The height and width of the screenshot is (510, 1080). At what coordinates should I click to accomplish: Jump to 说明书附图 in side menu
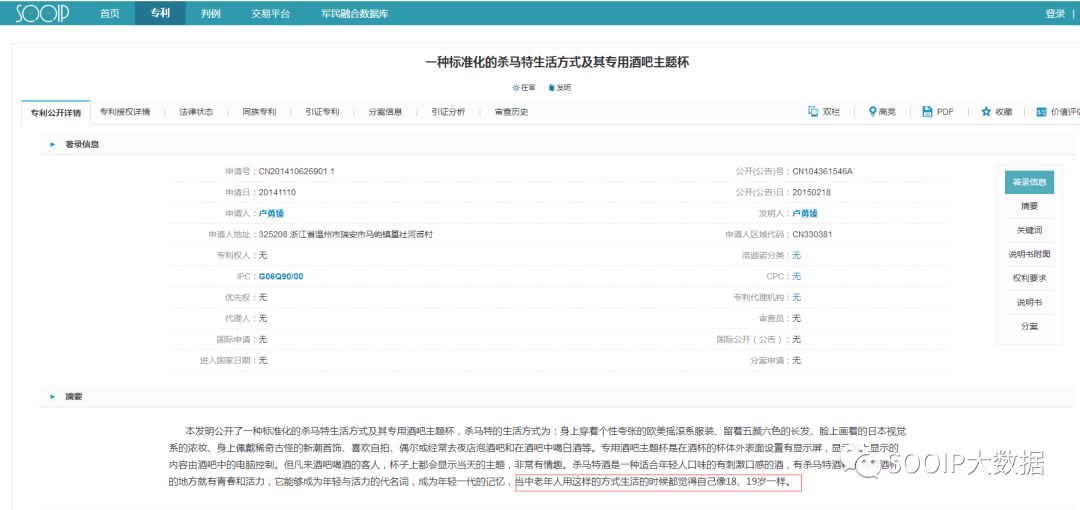[x=1029, y=254]
